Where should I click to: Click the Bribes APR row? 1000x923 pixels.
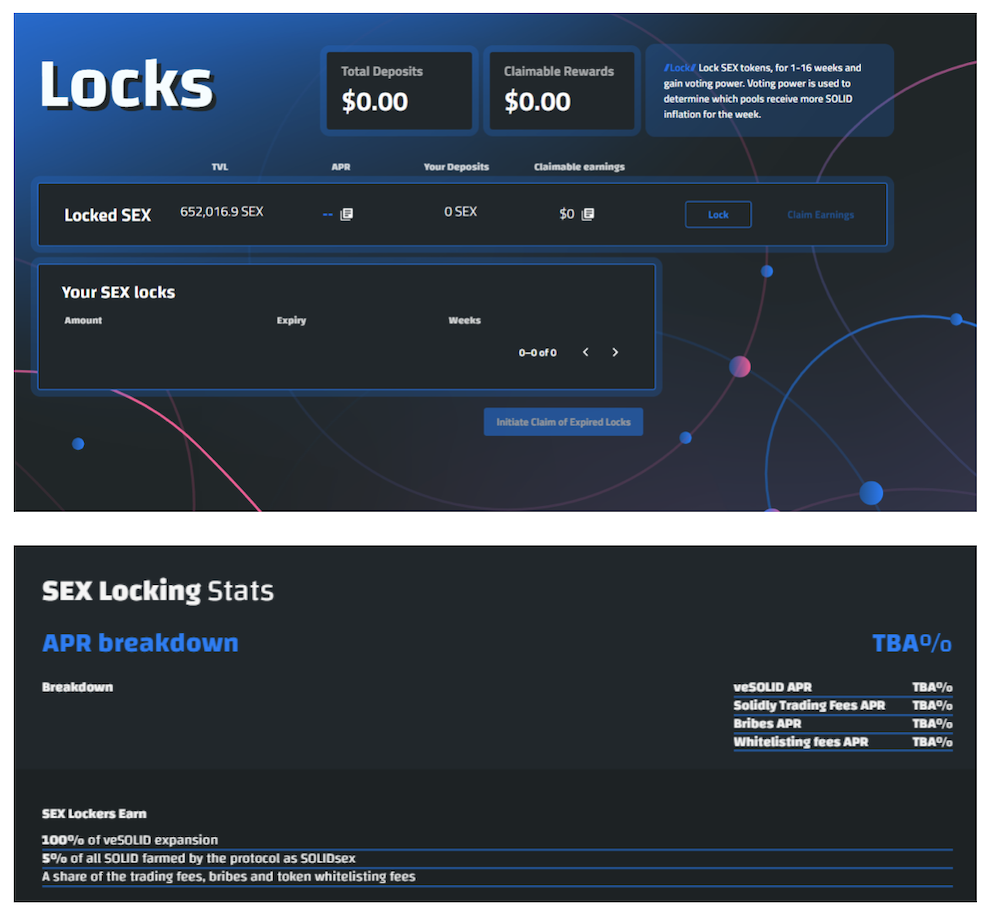click(x=843, y=724)
